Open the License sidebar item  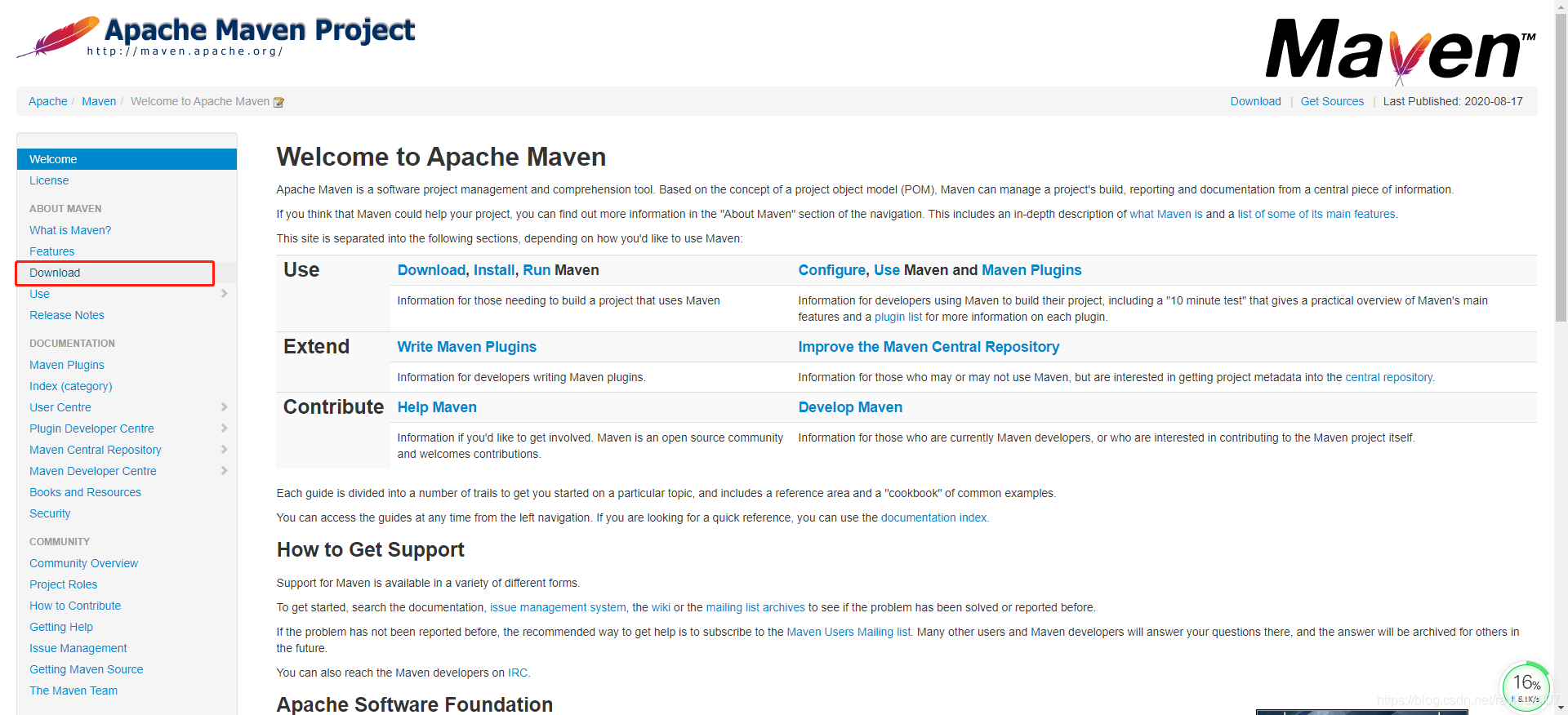(x=49, y=180)
